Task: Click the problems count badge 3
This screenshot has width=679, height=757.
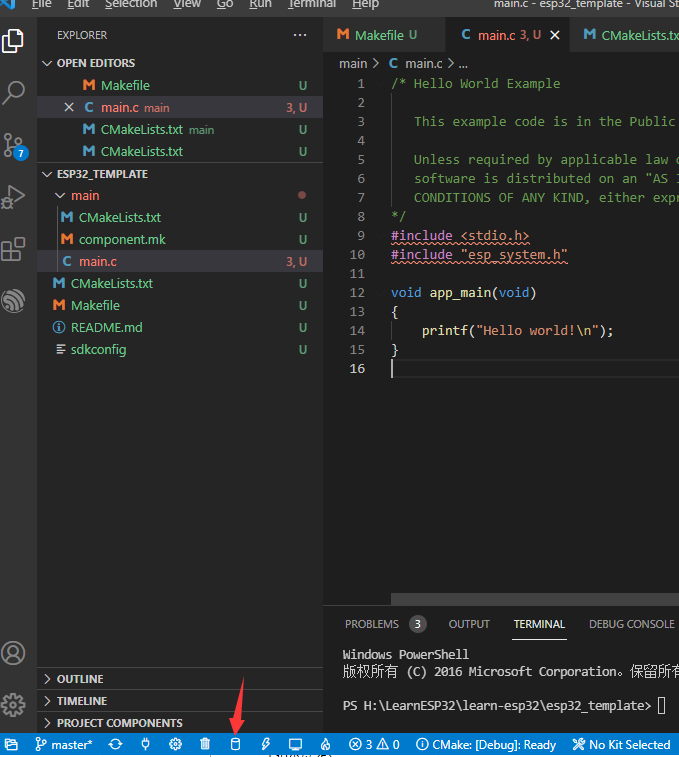Action: pos(418,624)
